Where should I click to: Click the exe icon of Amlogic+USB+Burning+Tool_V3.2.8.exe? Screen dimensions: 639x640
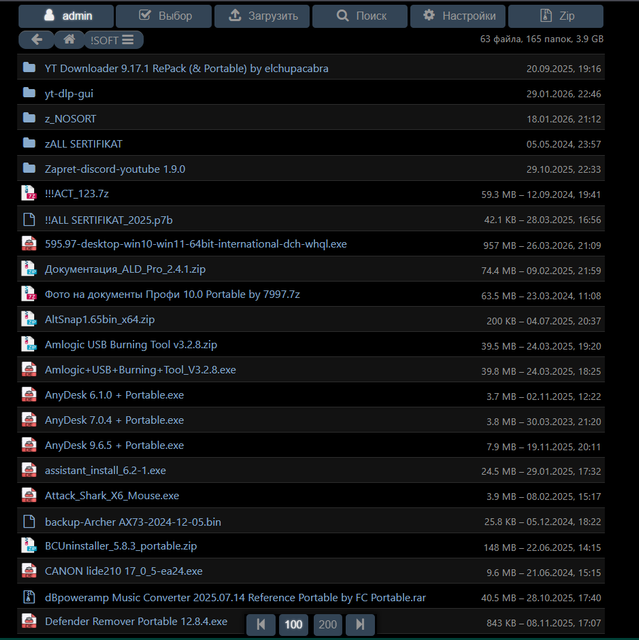coord(29,369)
